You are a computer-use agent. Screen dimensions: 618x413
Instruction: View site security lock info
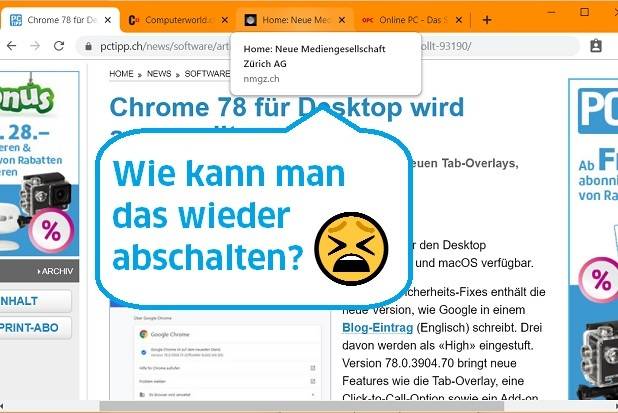tap(88, 47)
